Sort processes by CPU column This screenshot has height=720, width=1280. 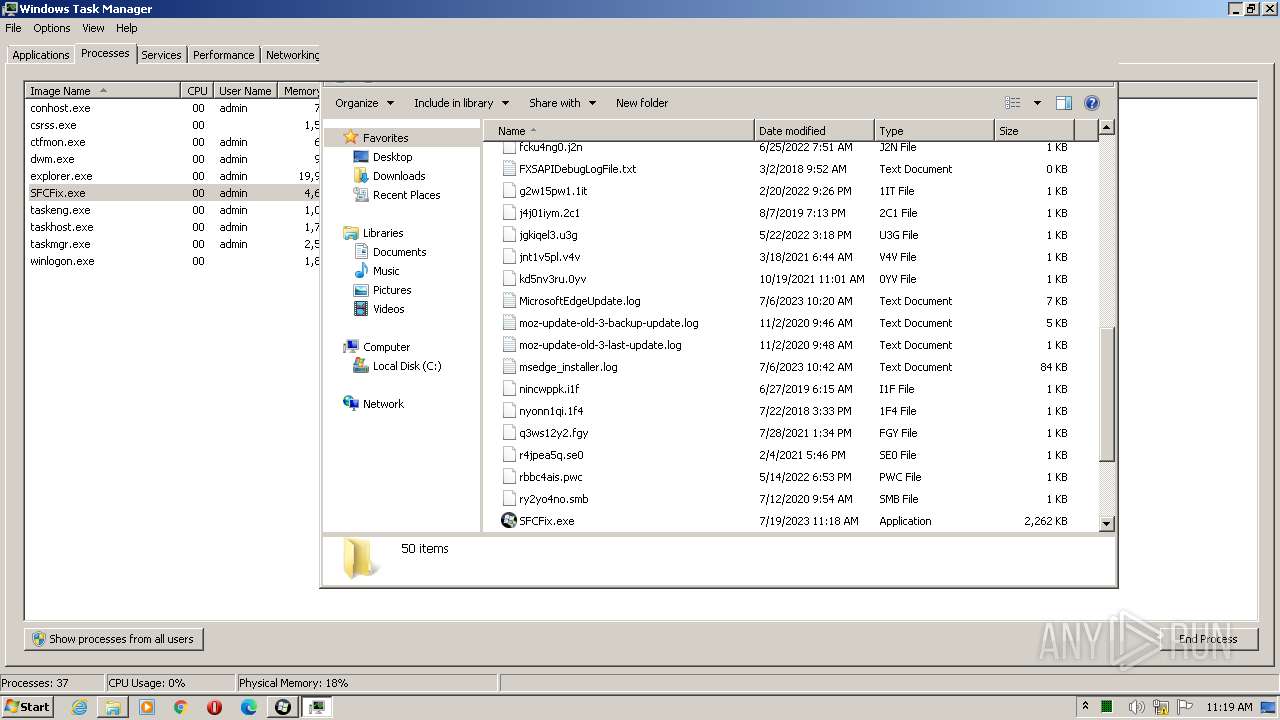tap(197, 91)
